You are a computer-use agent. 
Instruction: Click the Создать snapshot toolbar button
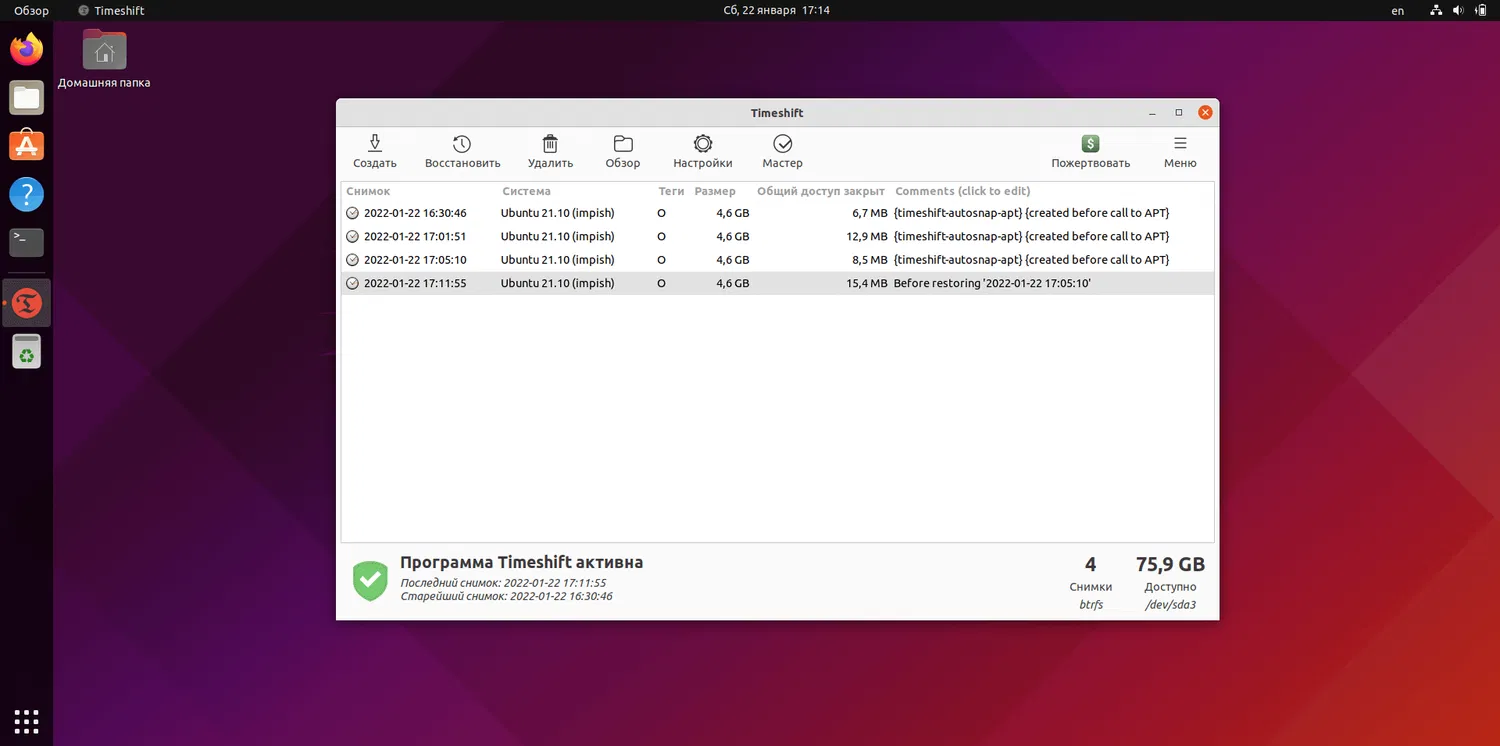pyautogui.click(x=375, y=152)
